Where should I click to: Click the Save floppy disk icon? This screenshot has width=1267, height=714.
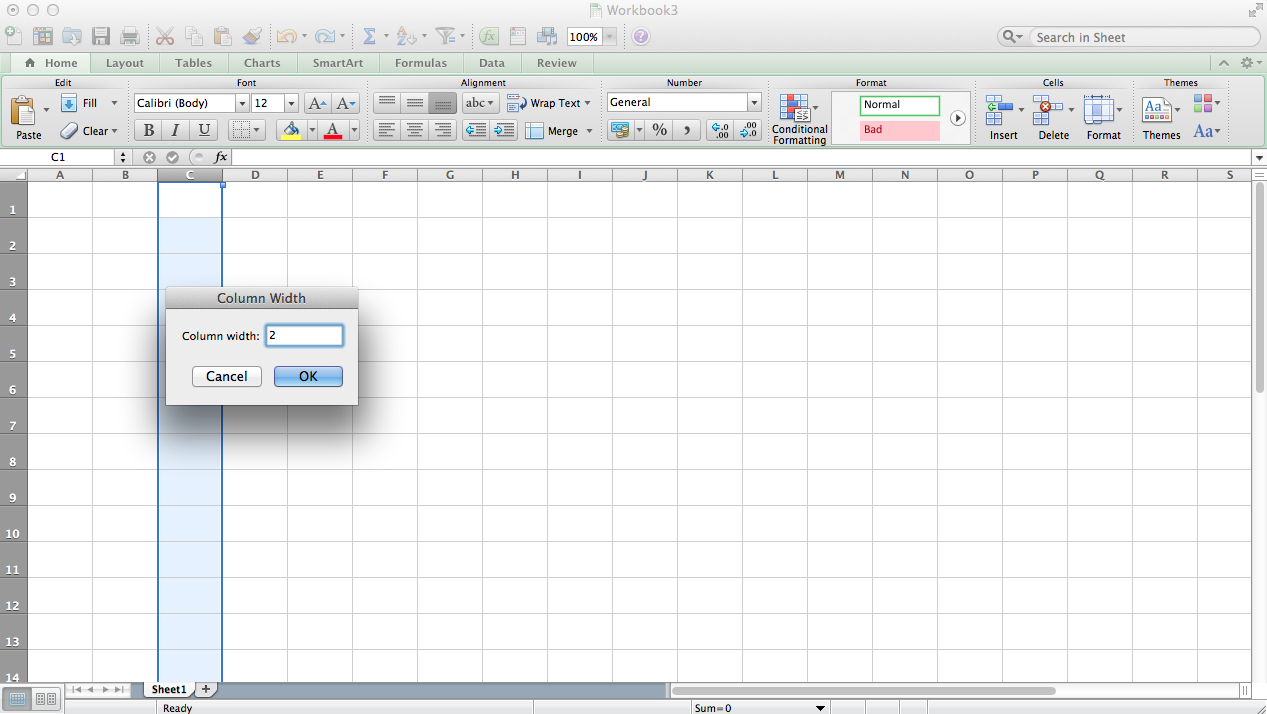(x=101, y=36)
